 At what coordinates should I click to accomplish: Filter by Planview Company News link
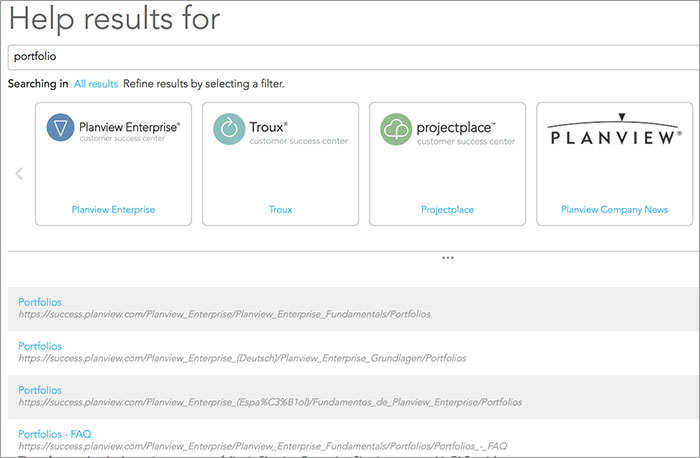tap(614, 209)
